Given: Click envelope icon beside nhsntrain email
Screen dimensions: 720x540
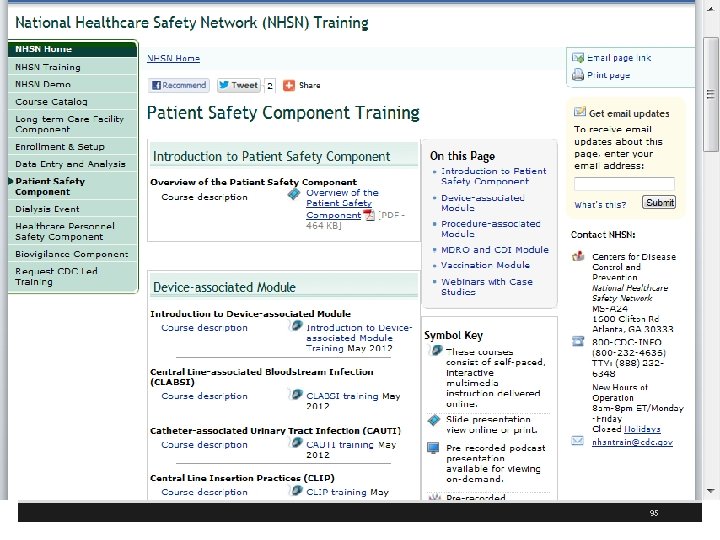Looking at the screenshot, I should pos(577,441).
